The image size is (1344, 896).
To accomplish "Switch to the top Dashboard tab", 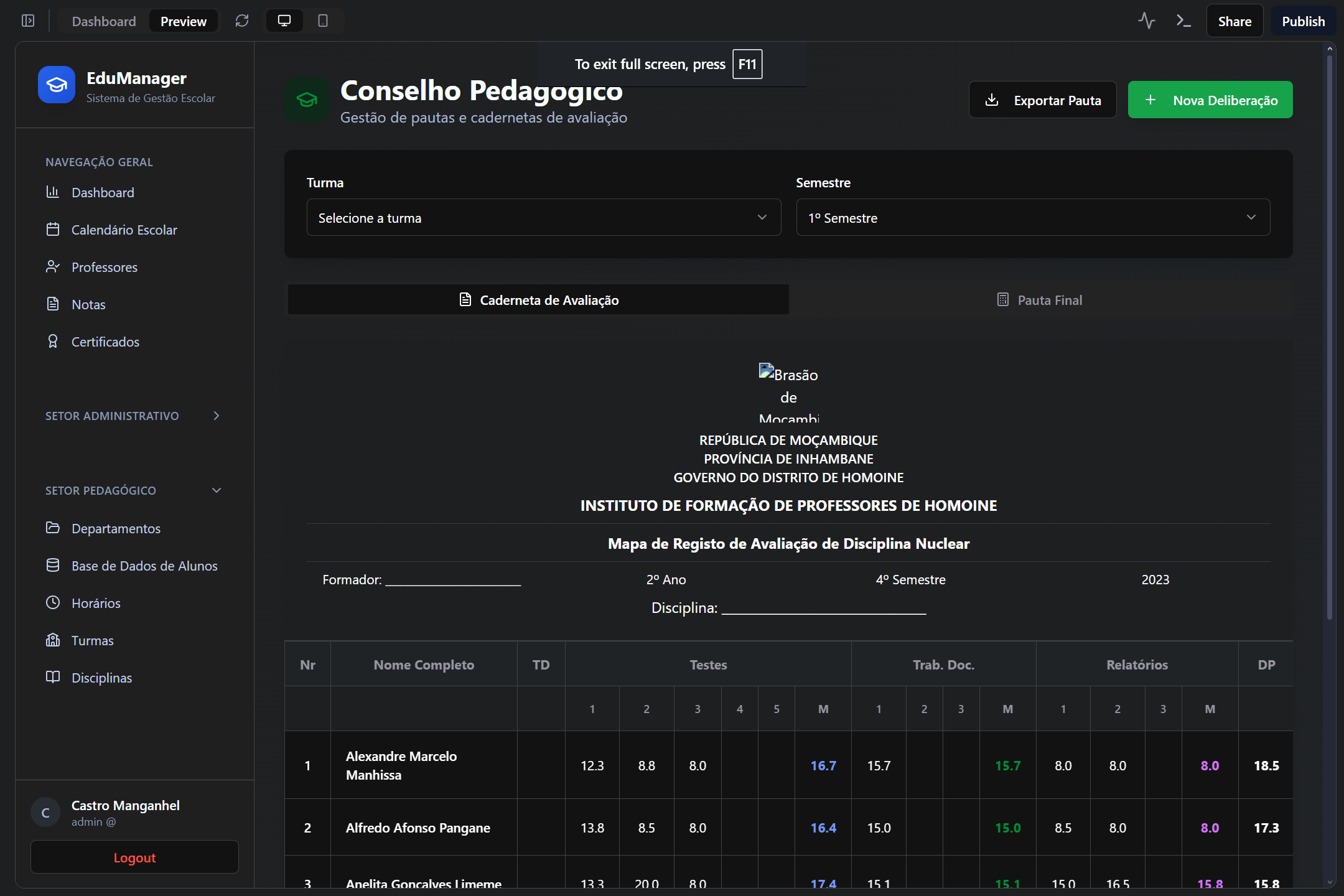I will 104,21.
